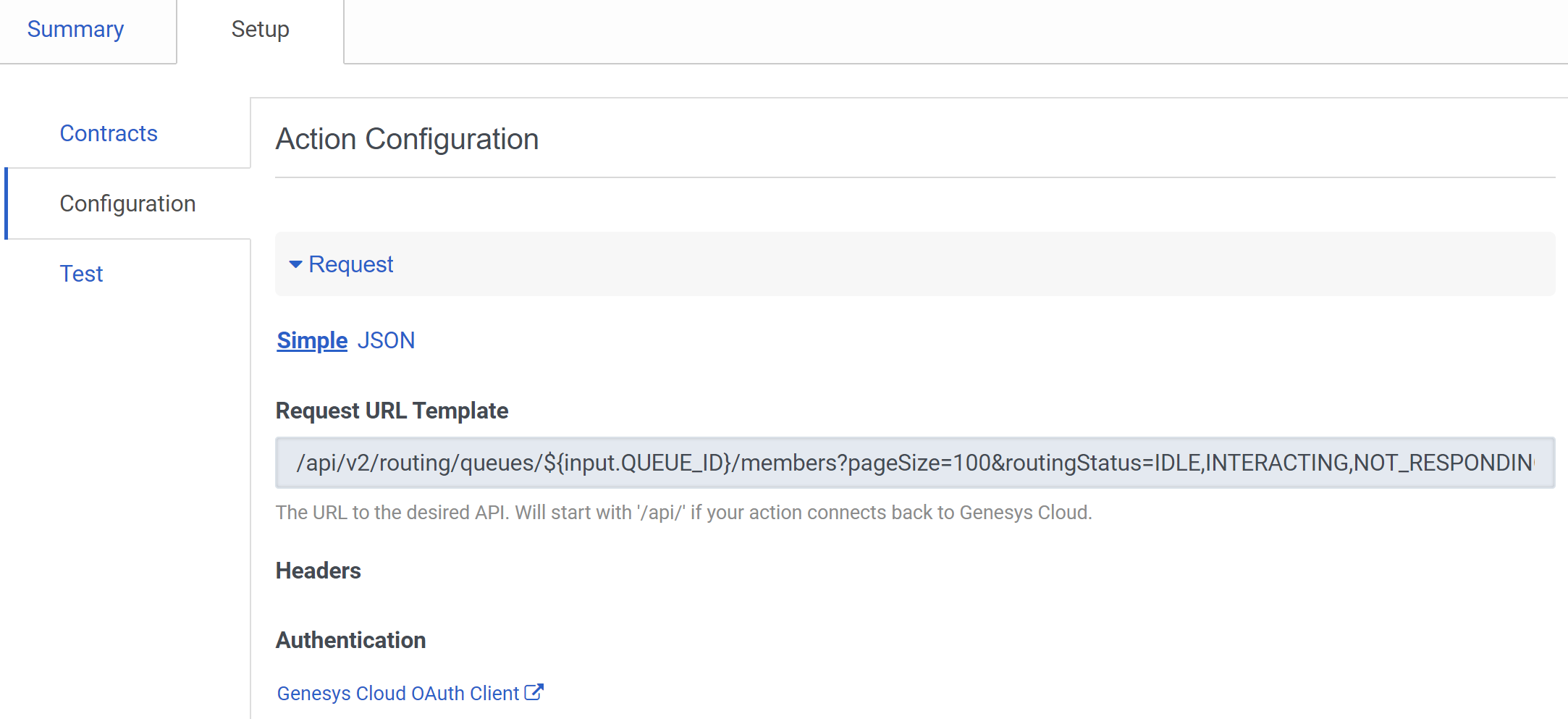Click the Headers section heading
Screen dimensions: 1568x719
(x=318, y=571)
